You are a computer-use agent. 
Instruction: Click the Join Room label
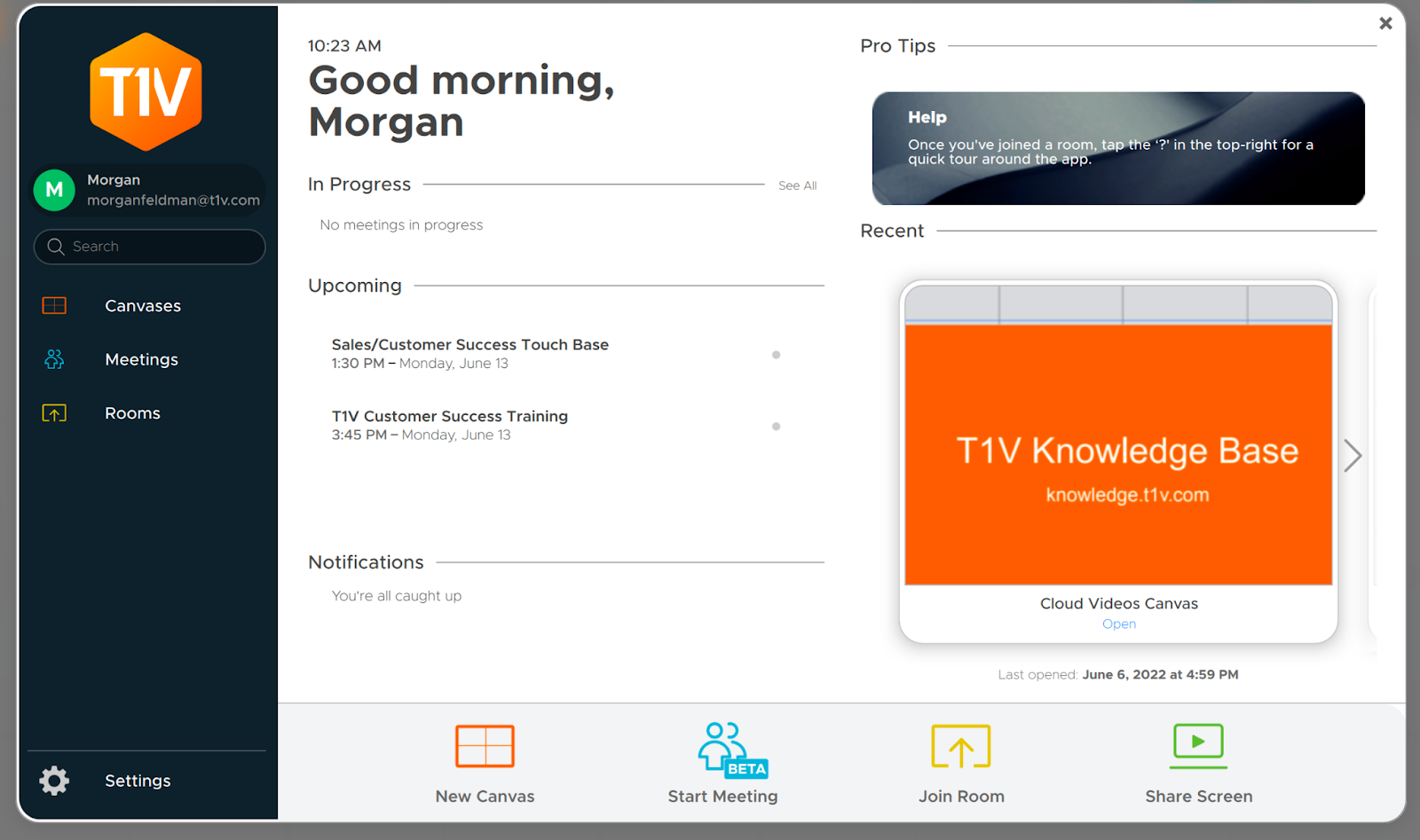click(x=961, y=797)
